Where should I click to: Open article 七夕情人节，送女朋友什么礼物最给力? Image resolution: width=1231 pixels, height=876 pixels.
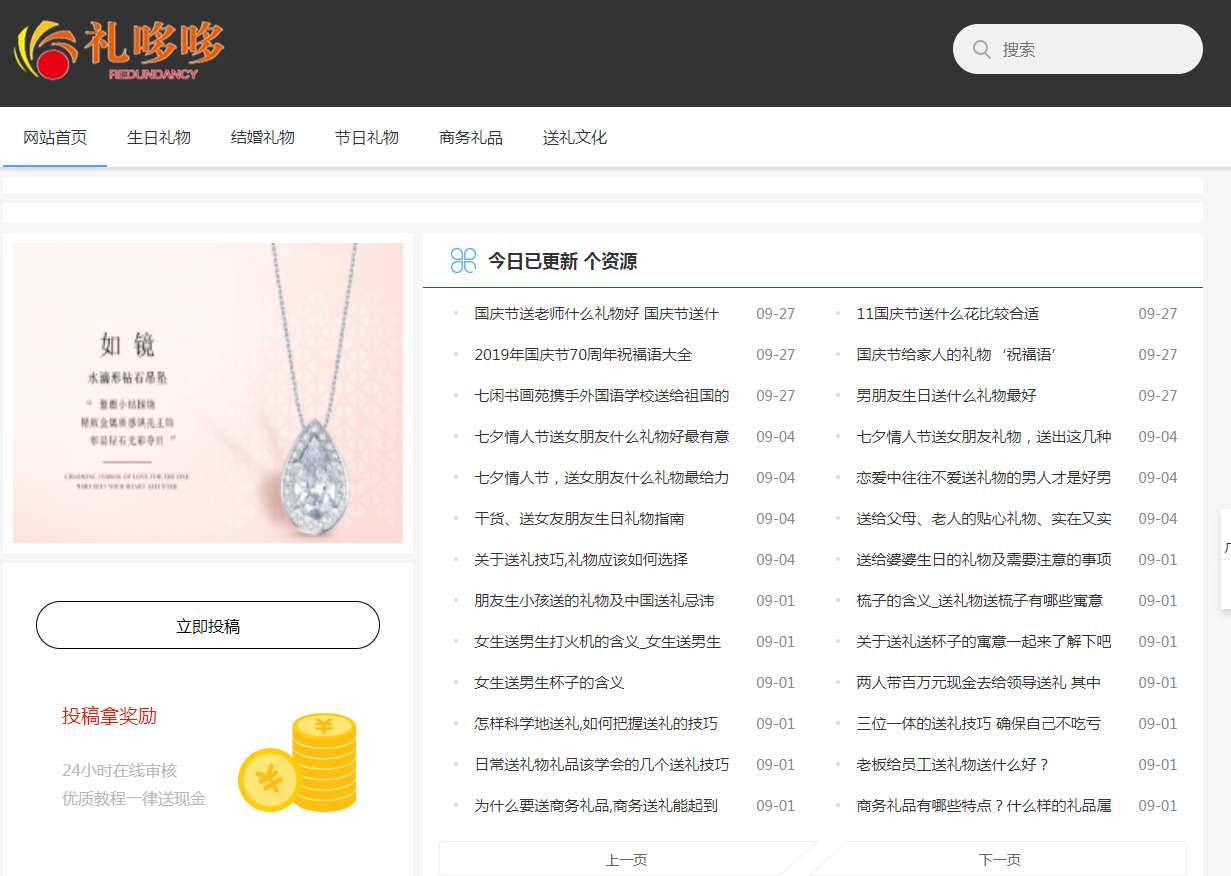pos(602,478)
